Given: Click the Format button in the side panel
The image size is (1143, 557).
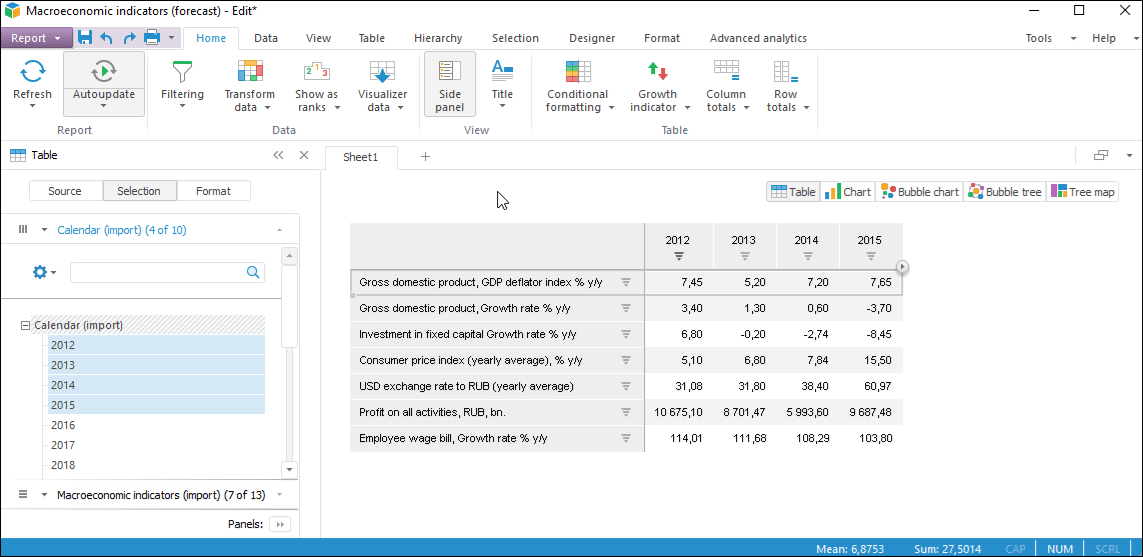Looking at the screenshot, I should click(x=213, y=191).
